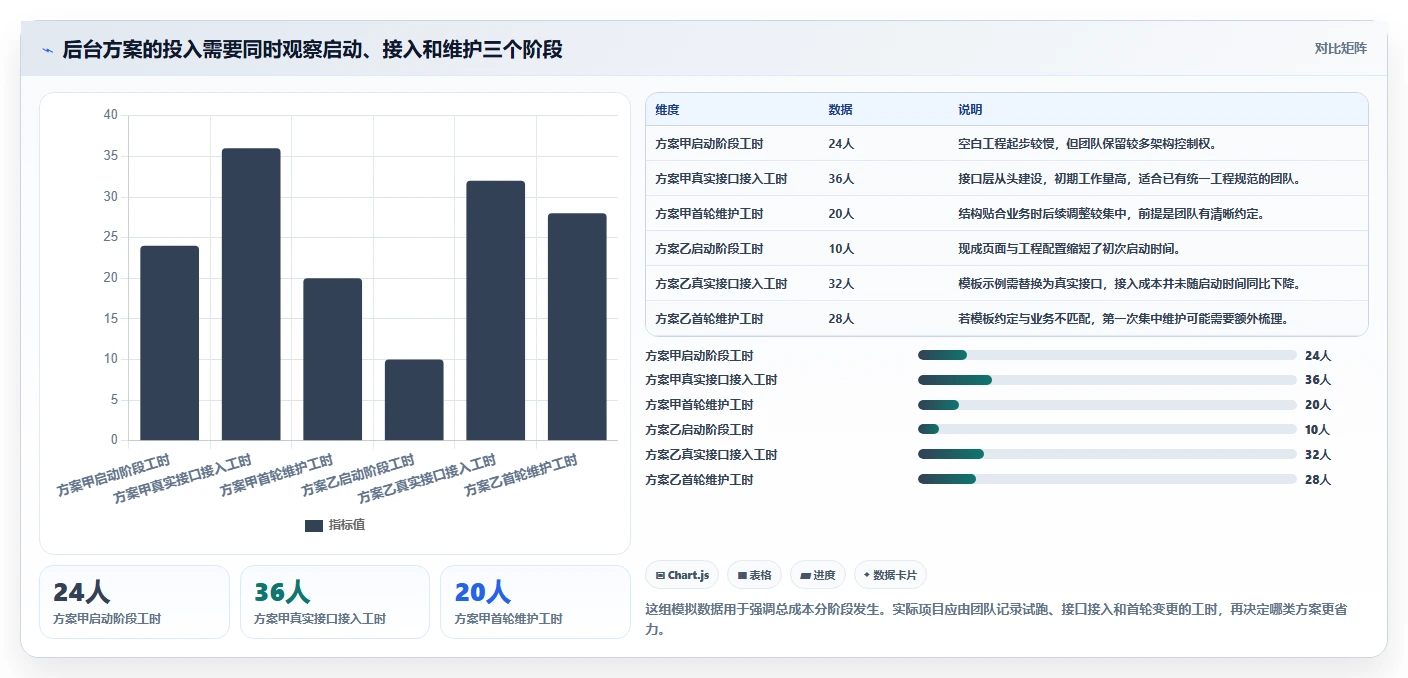This screenshot has width=1408, height=678.
Task: Click the 数据卡片 tag chip
Action: (890, 575)
